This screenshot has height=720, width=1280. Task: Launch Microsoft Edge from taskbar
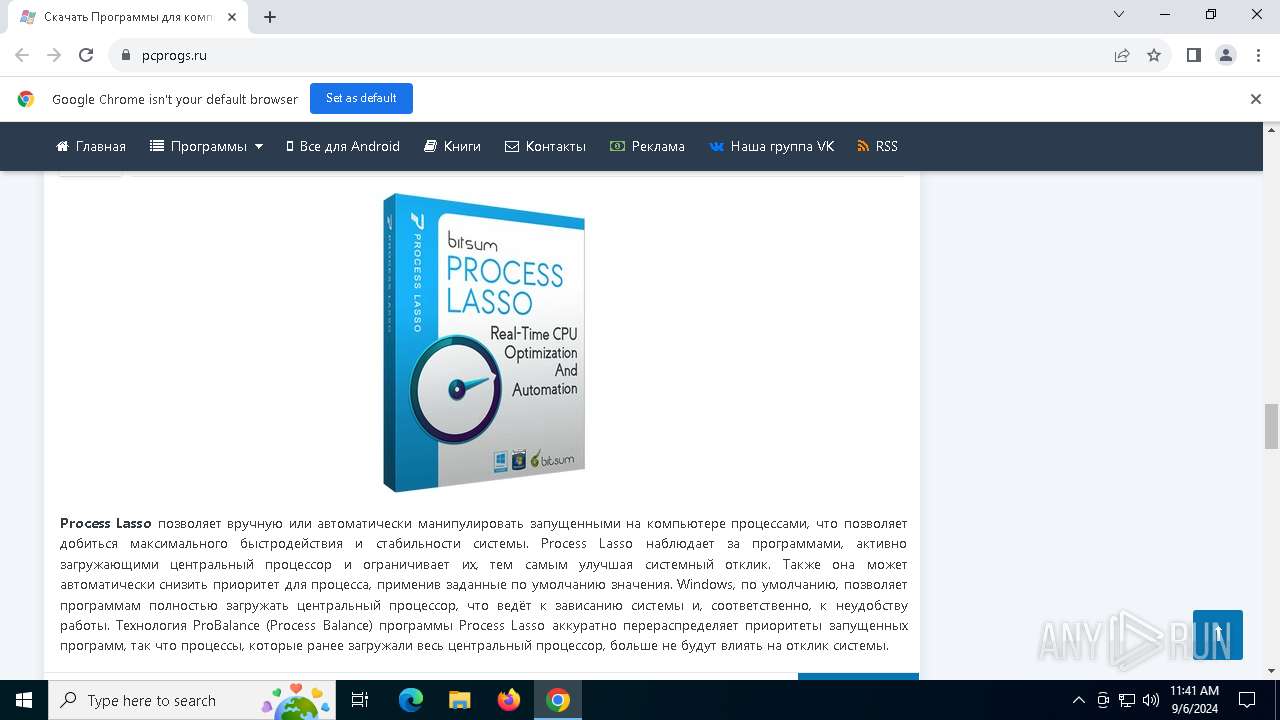(x=411, y=700)
